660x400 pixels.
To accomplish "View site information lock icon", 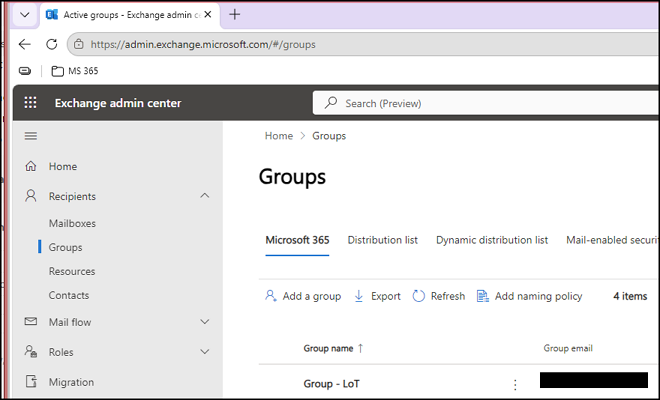I will coord(79,44).
